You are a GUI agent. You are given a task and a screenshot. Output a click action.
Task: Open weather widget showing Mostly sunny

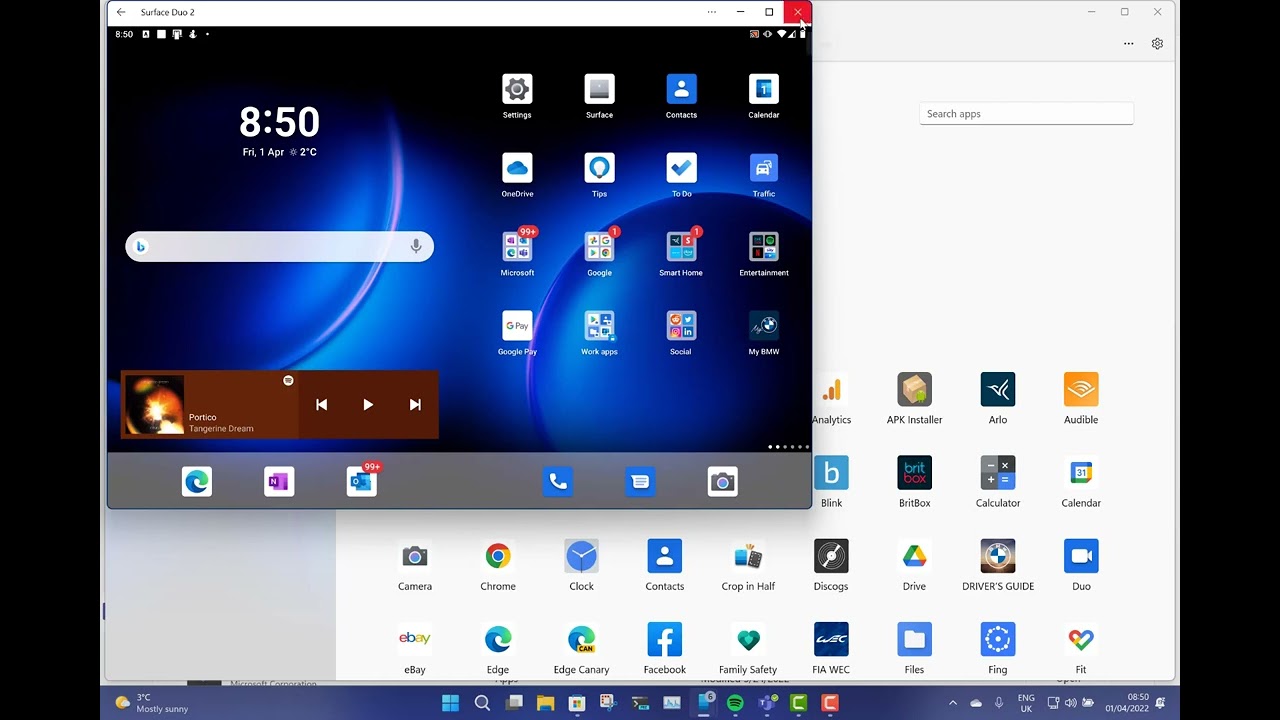(152, 703)
